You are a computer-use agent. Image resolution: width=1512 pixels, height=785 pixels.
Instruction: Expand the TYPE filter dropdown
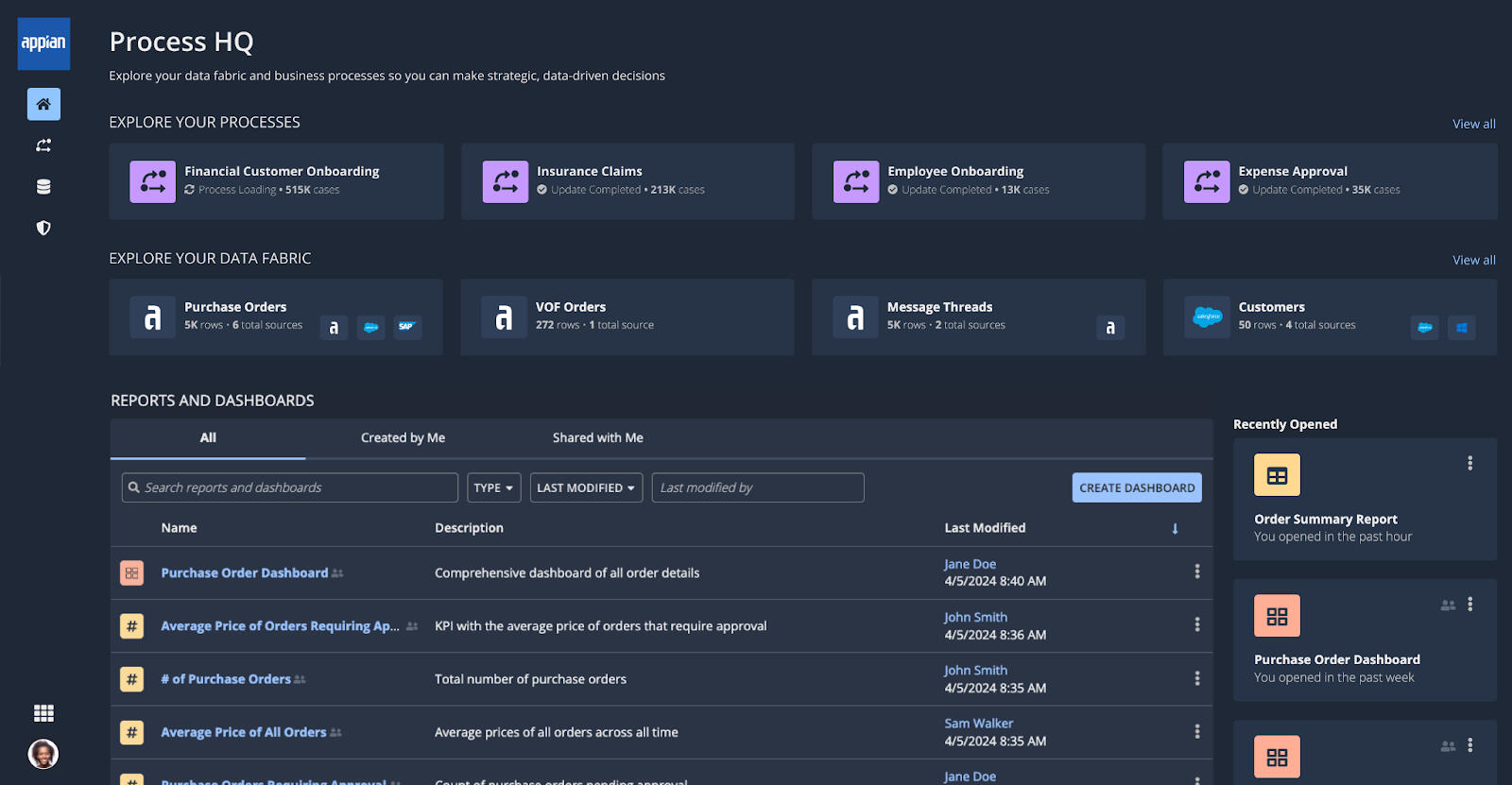click(493, 487)
